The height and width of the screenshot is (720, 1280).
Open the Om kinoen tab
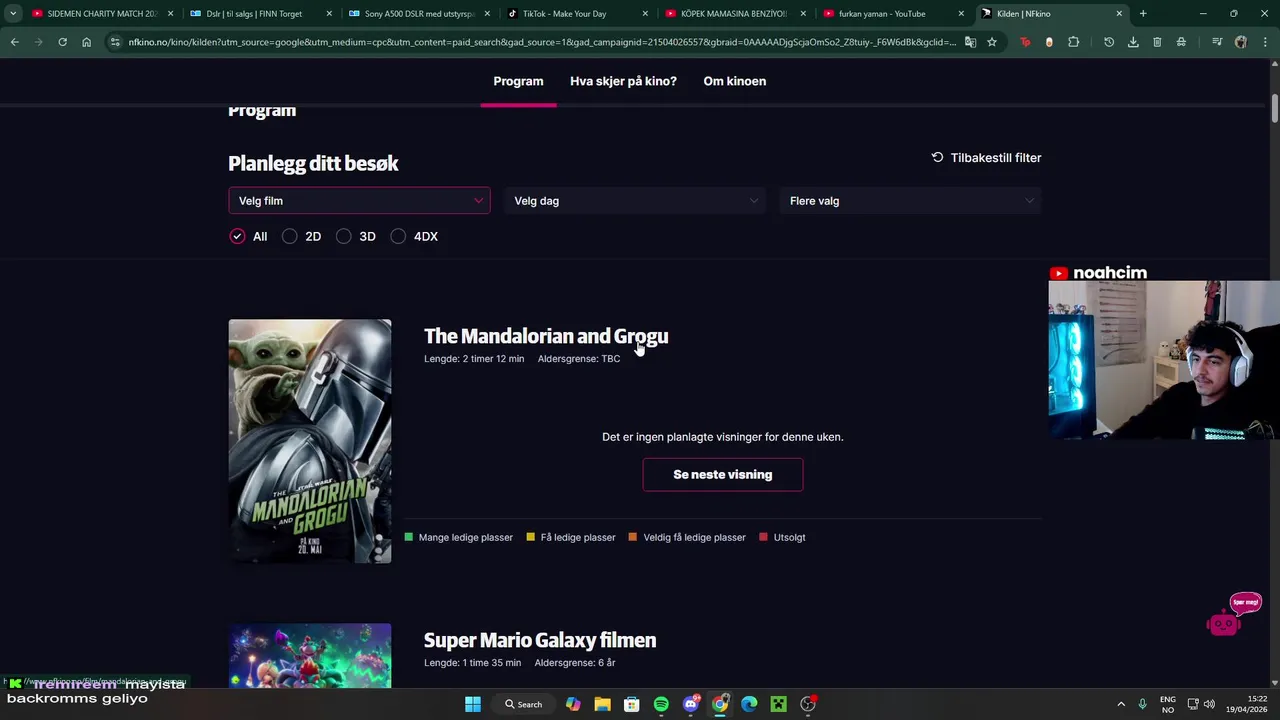point(735,81)
